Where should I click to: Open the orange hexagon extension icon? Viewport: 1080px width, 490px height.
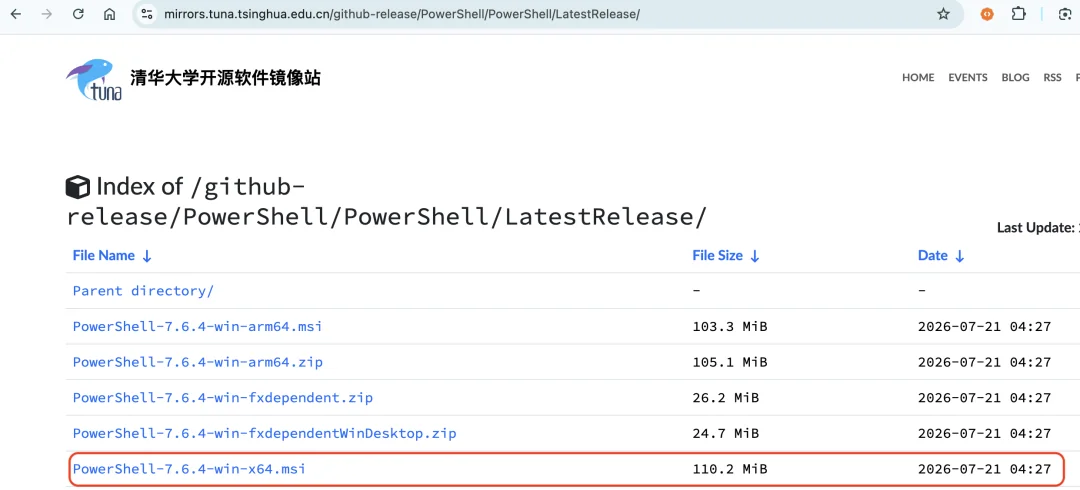(987, 14)
